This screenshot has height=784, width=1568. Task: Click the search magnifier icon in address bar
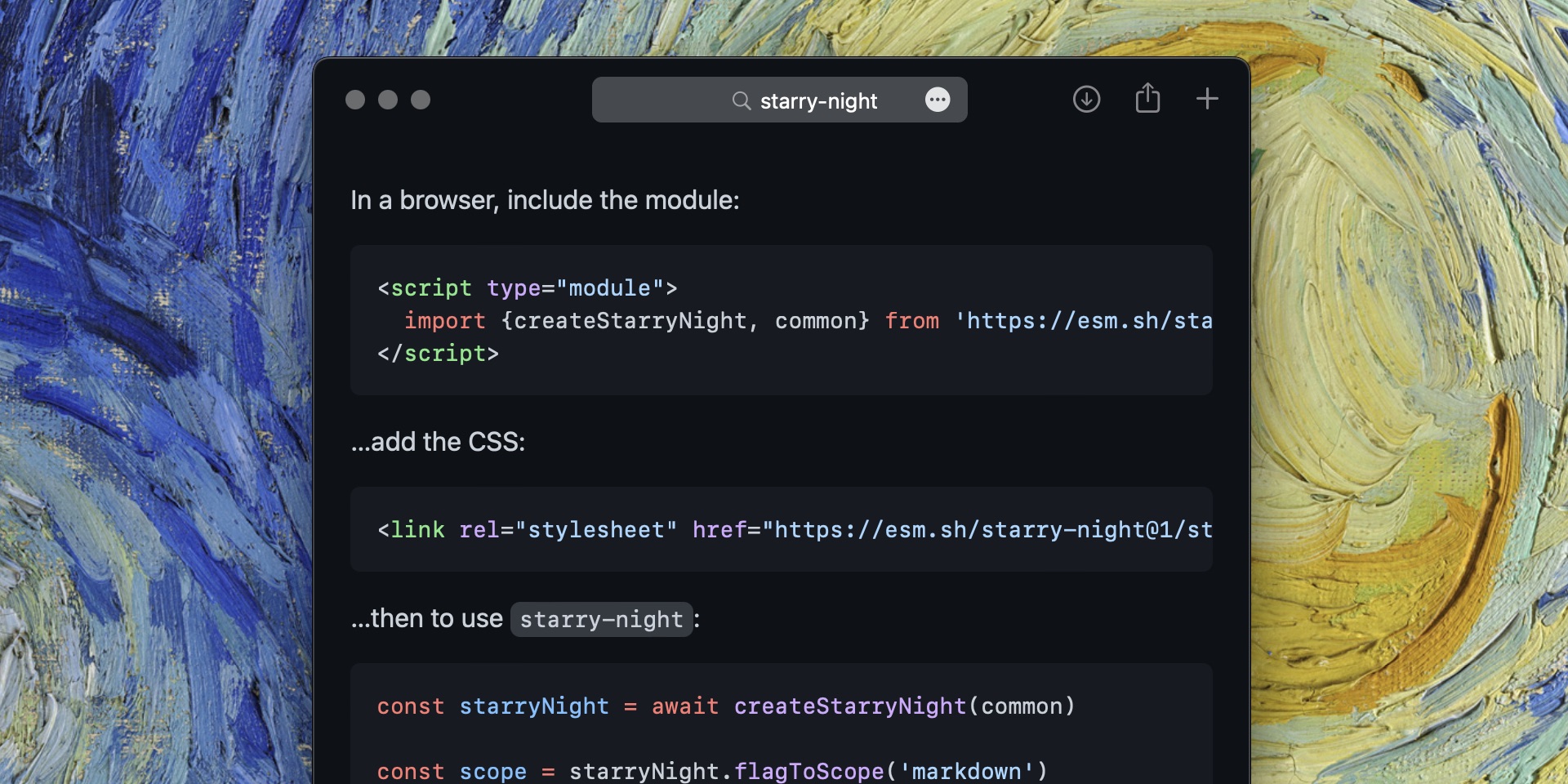[x=741, y=100]
